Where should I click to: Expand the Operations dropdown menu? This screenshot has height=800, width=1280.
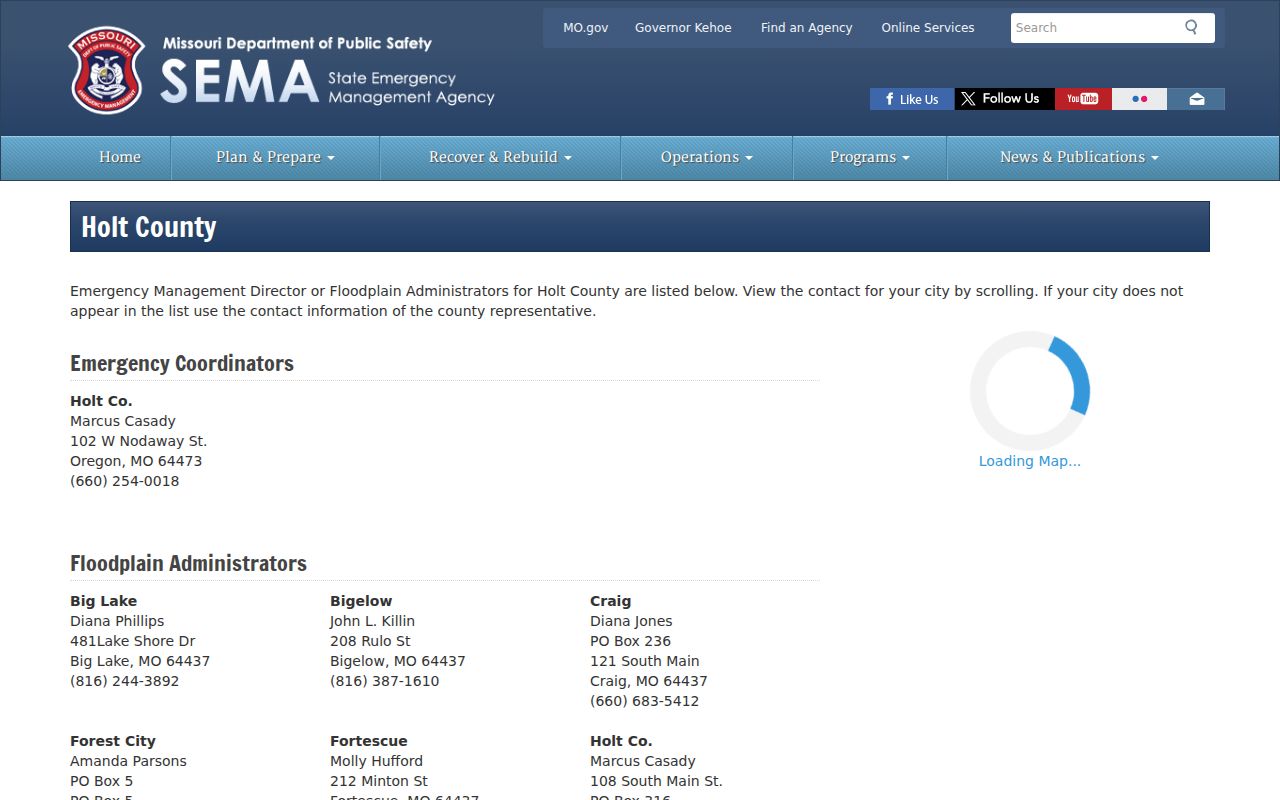(x=707, y=157)
